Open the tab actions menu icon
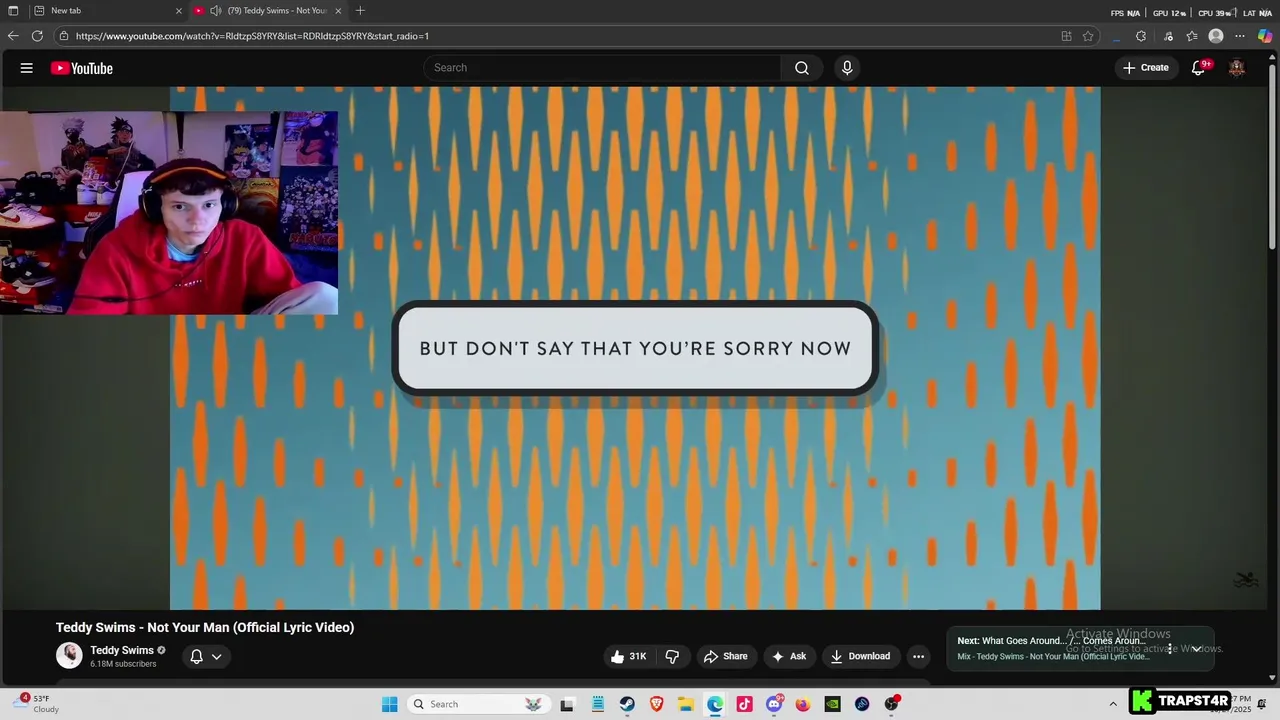This screenshot has width=1280, height=720. click(13, 10)
